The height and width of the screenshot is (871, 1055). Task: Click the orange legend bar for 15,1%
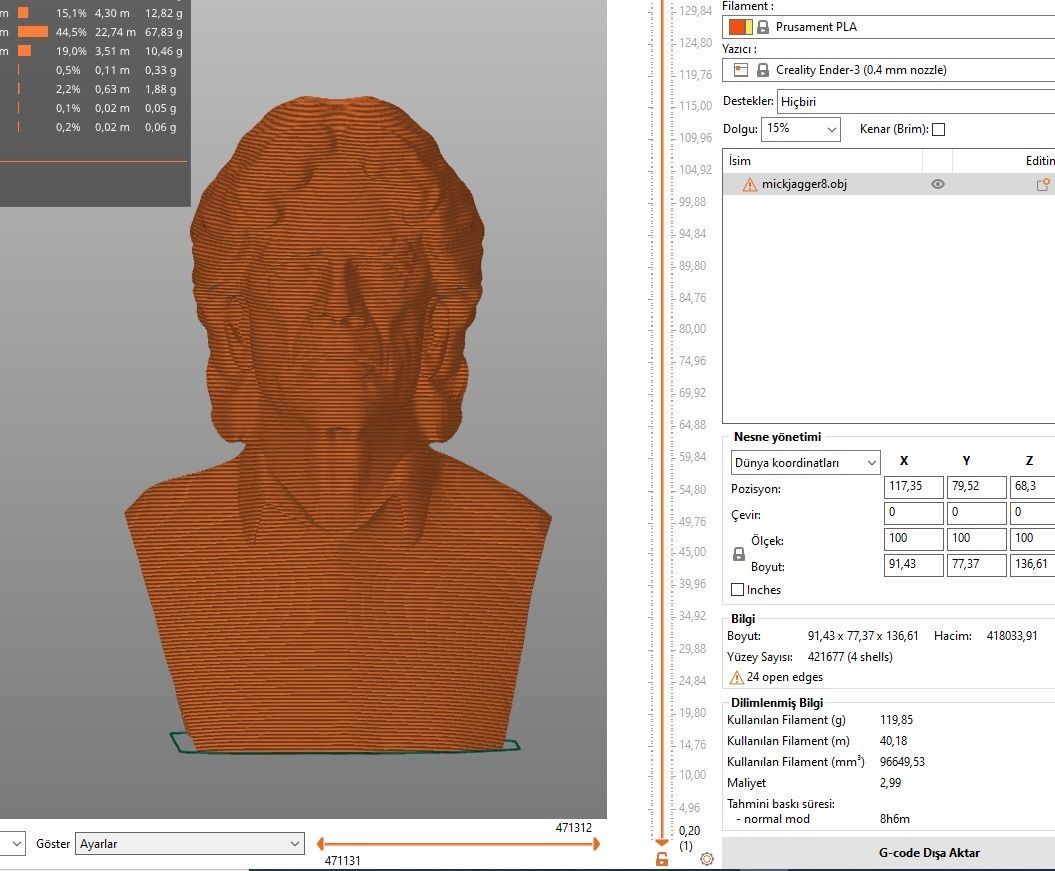click(x=23, y=13)
